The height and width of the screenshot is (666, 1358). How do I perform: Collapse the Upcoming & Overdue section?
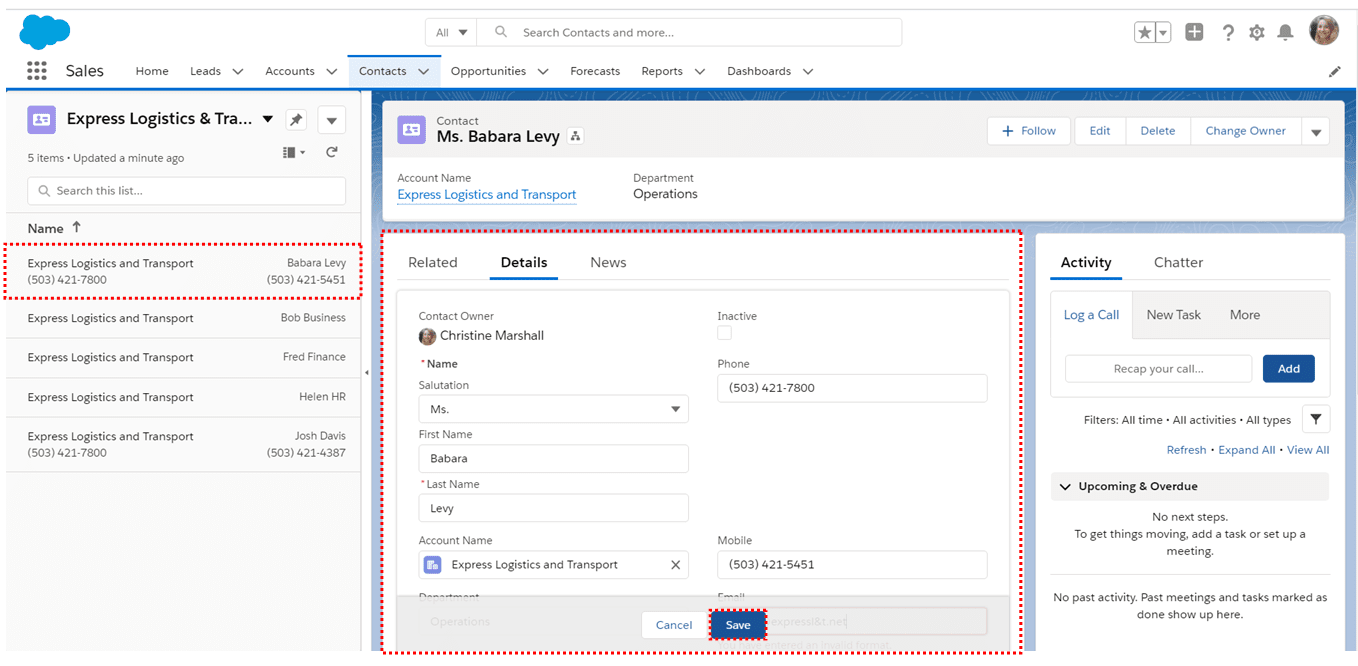(x=1065, y=486)
